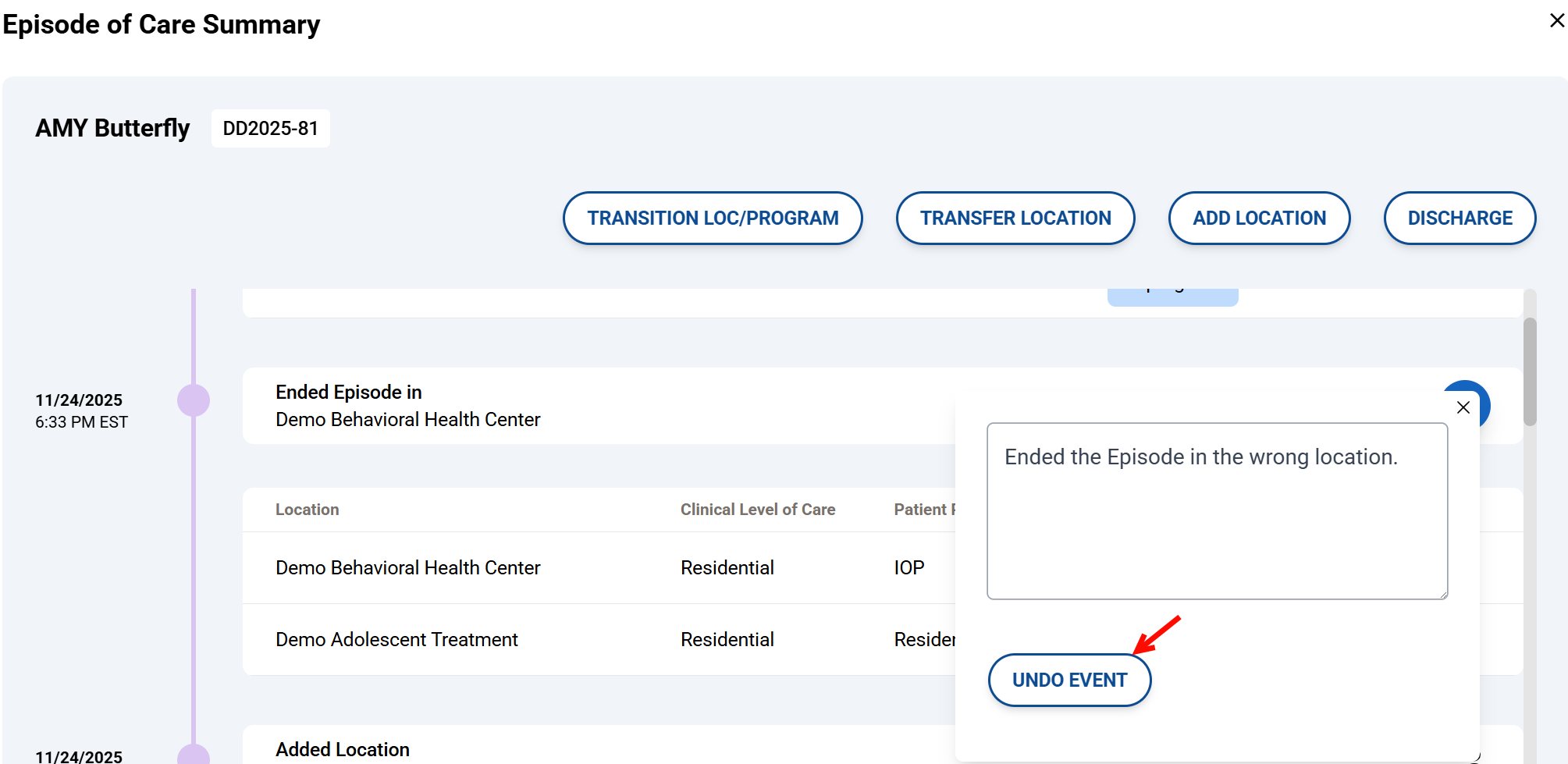Open the Ended Episode in event card
This screenshot has height=764, width=1568.
coord(593,406)
